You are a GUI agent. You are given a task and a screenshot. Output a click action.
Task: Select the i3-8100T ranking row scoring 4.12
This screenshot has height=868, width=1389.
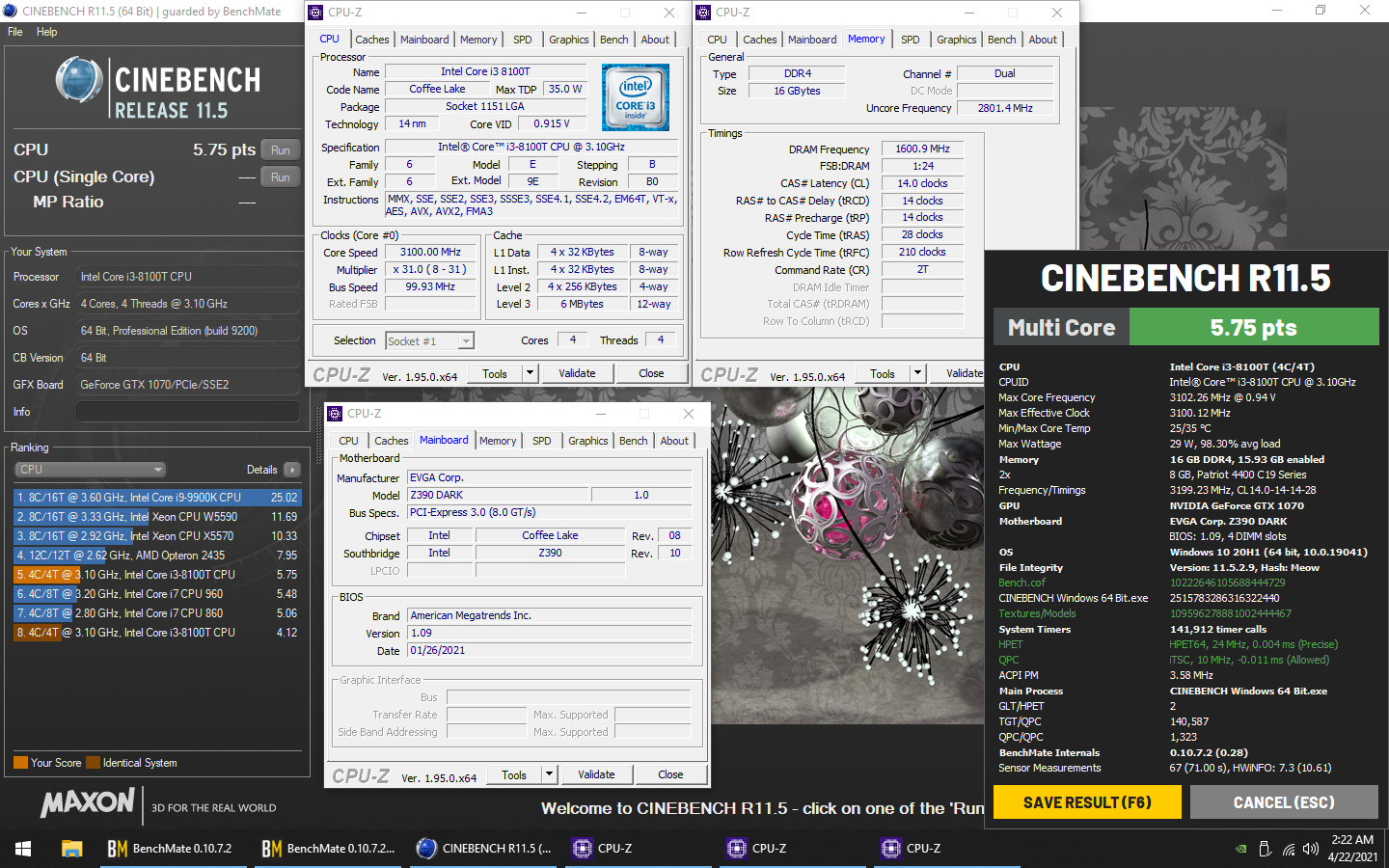click(x=156, y=633)
